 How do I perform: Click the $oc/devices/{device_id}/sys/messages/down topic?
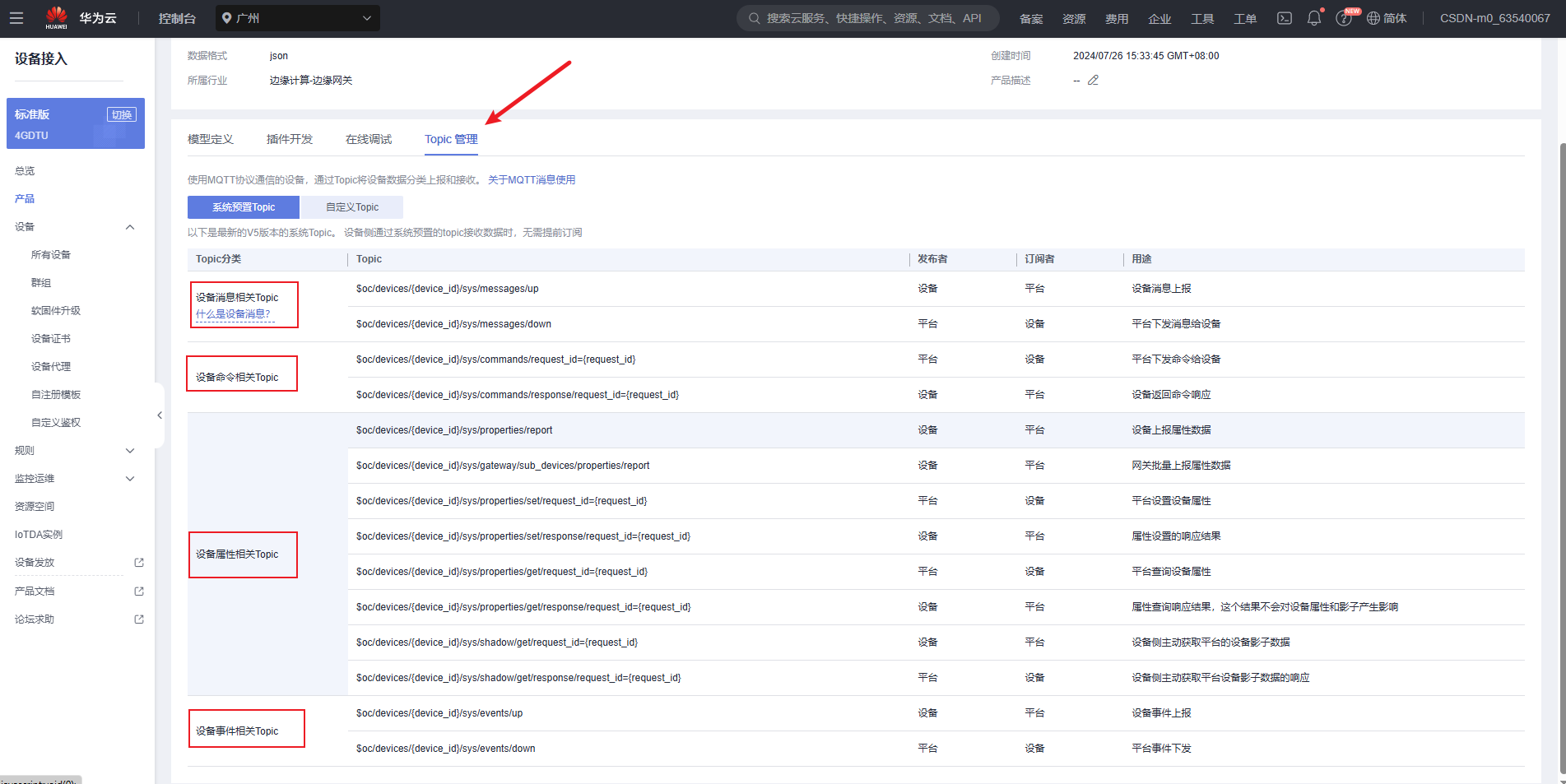tap(453, 324)
